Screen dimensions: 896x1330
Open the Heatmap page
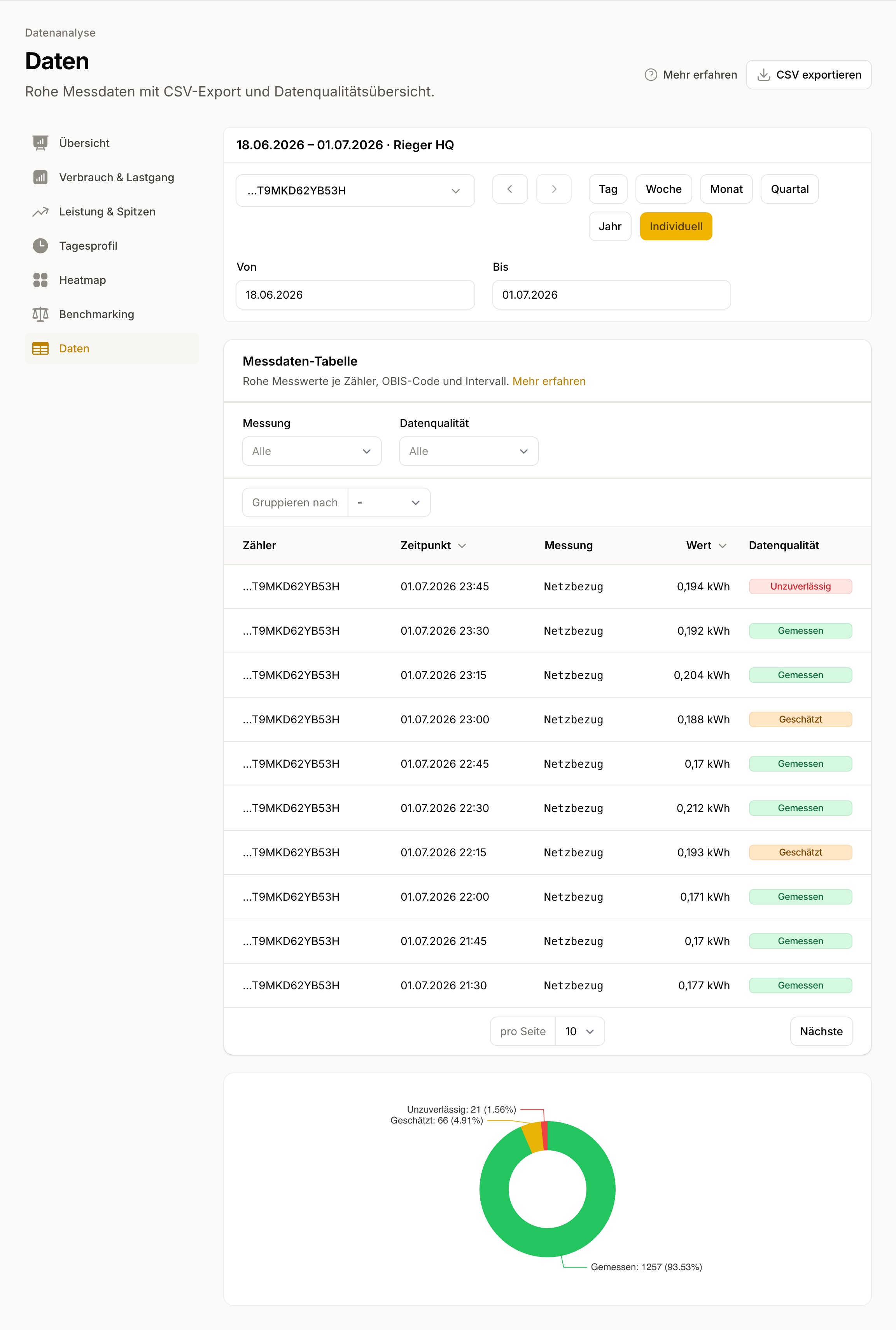click(112, 280)
